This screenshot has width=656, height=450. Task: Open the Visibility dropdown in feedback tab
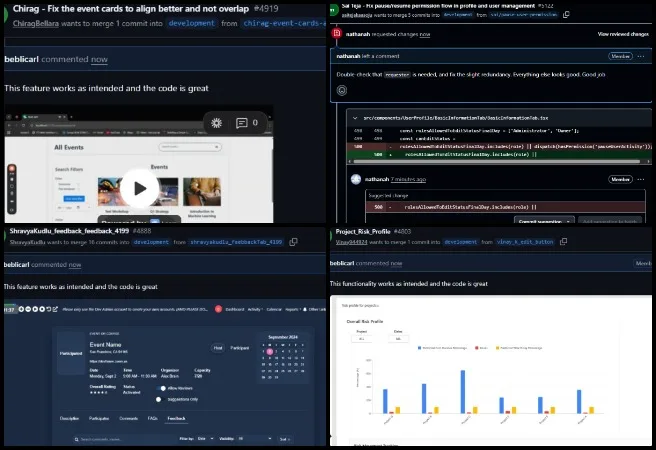(254, 439)
